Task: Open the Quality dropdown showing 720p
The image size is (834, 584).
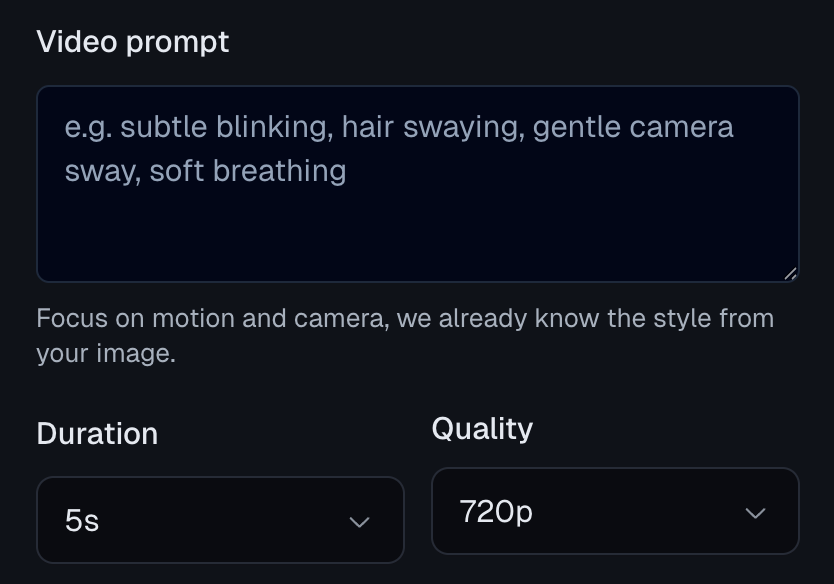Action: (x=615, y=511)
